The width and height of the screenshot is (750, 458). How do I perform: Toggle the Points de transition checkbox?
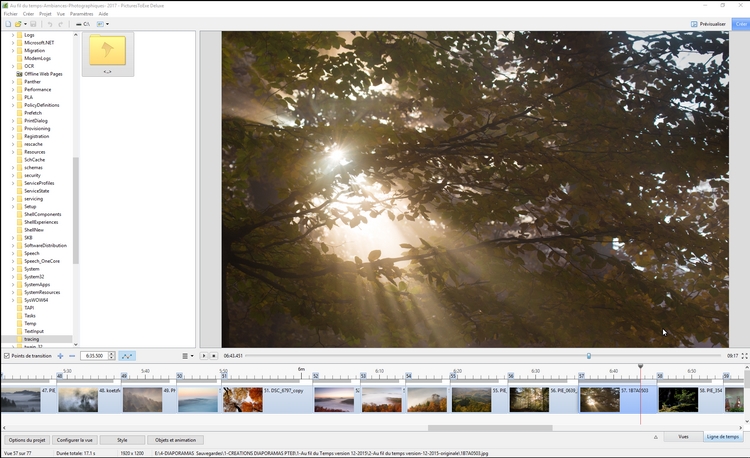click(7, 356)
